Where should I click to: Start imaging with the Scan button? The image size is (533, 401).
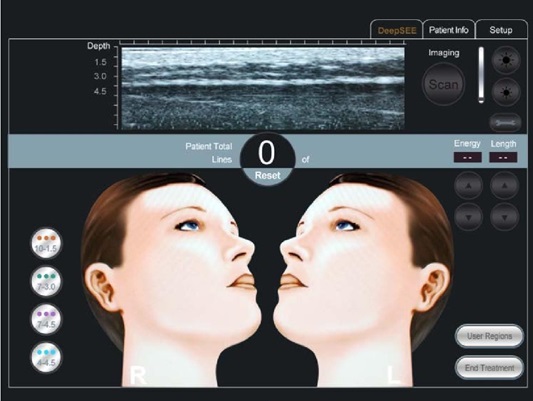point(443,84)
